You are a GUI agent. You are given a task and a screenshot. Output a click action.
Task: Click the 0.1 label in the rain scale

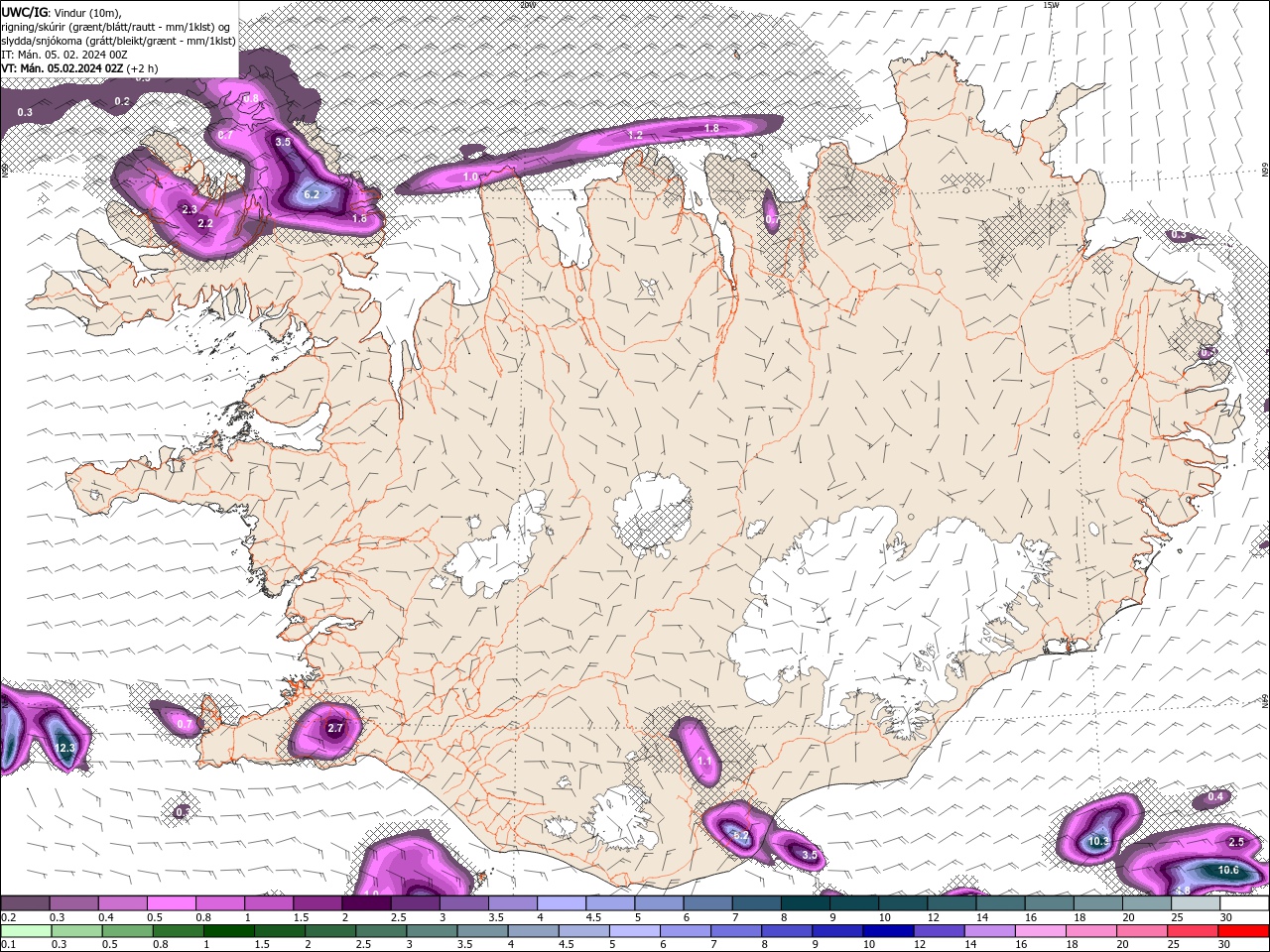coord(7,944)
